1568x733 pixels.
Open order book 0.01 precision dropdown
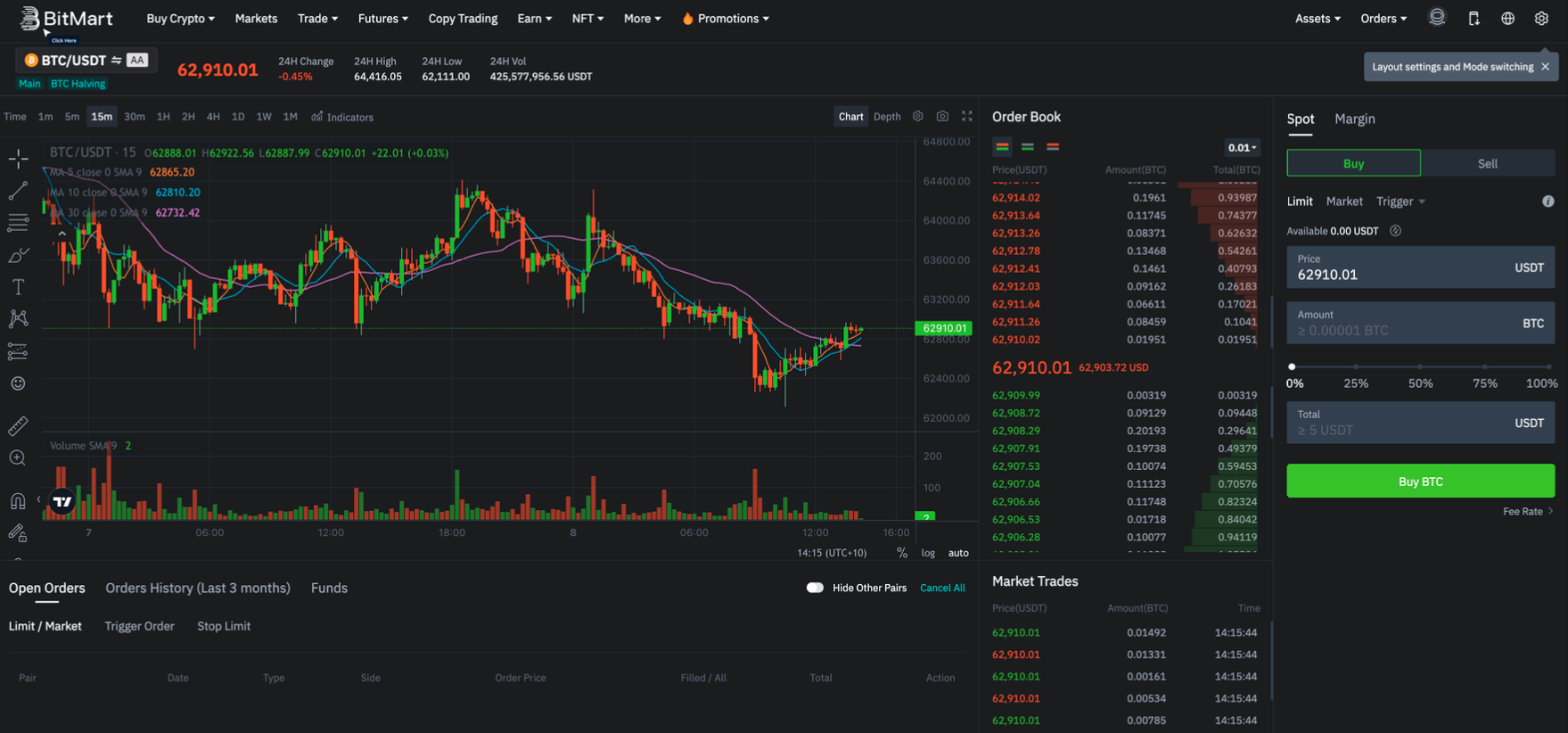(1242, 148)
